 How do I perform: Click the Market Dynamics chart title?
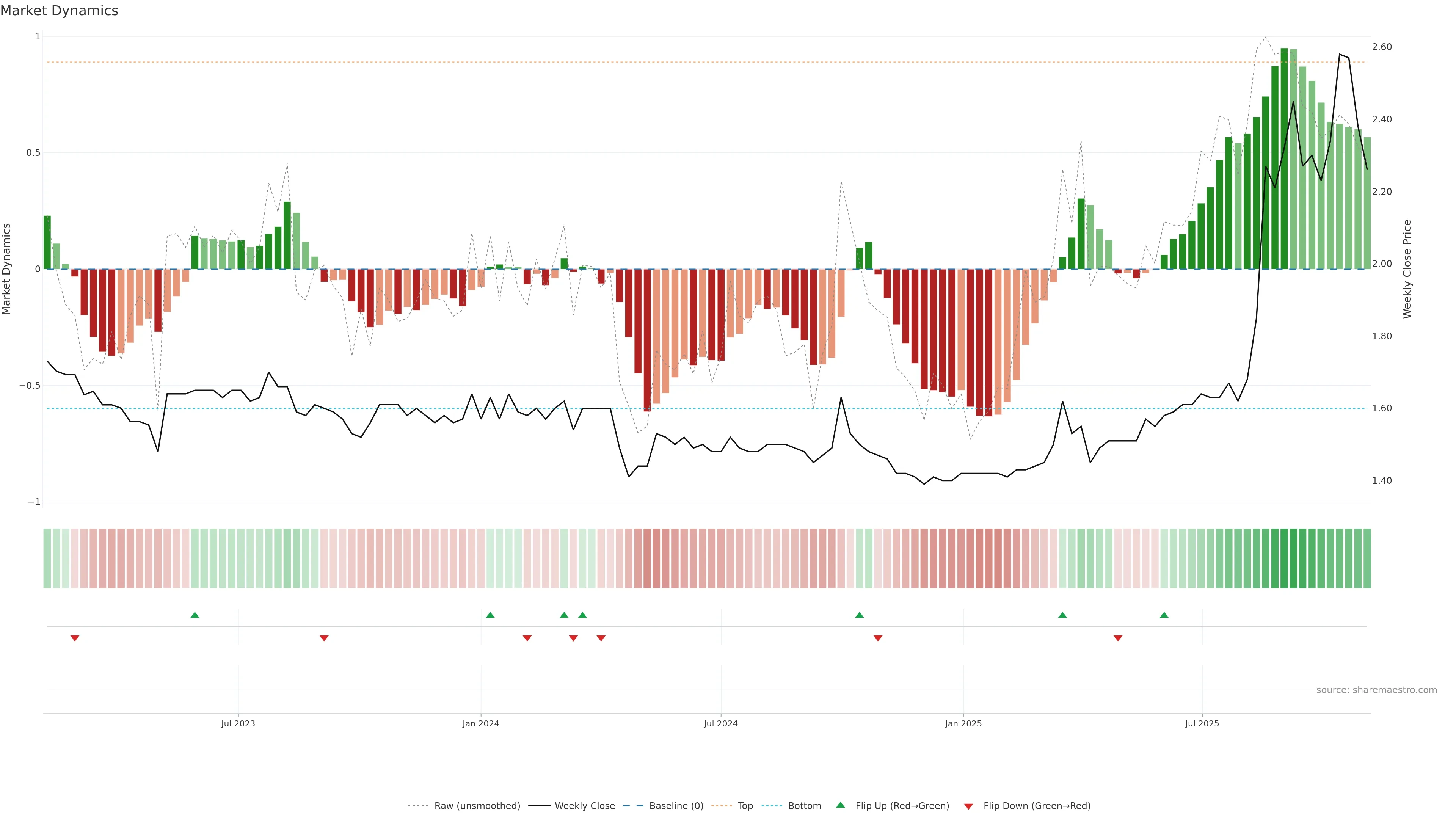[60, 11]
